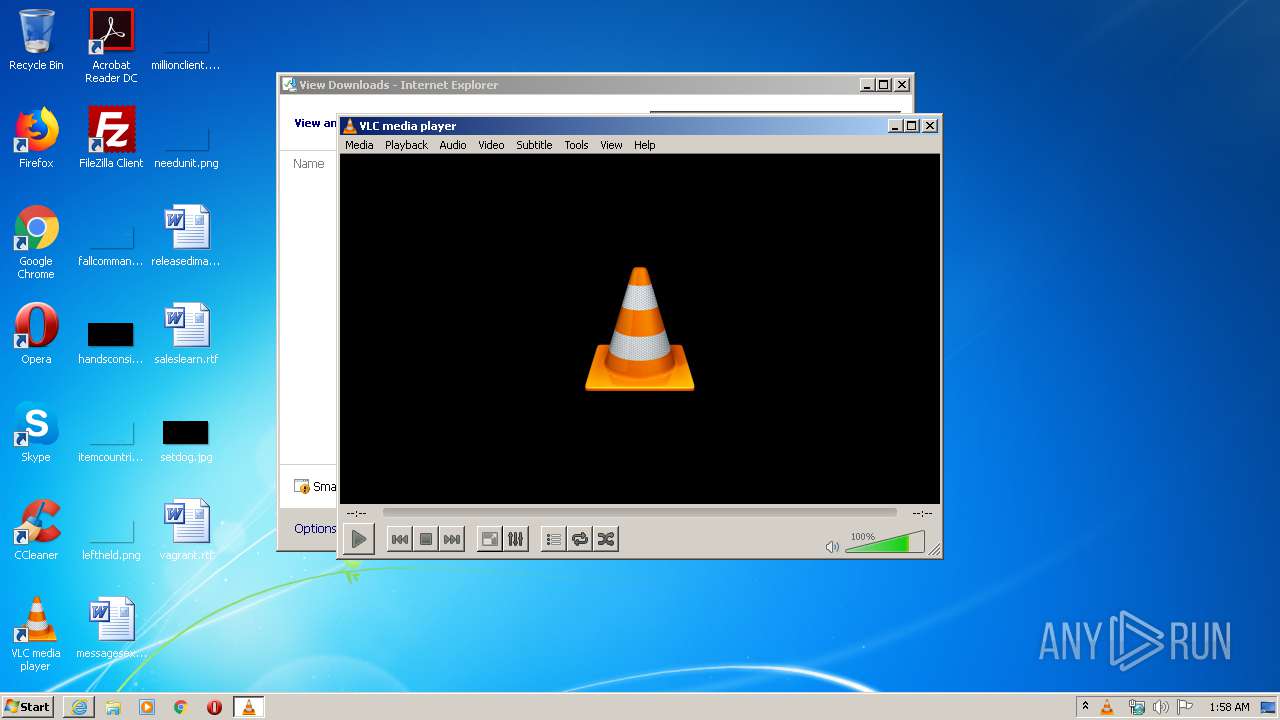This screenshot has width=1280, height=720.
Task: Skip to next media in VLC
Action: [x=452, y=539]
